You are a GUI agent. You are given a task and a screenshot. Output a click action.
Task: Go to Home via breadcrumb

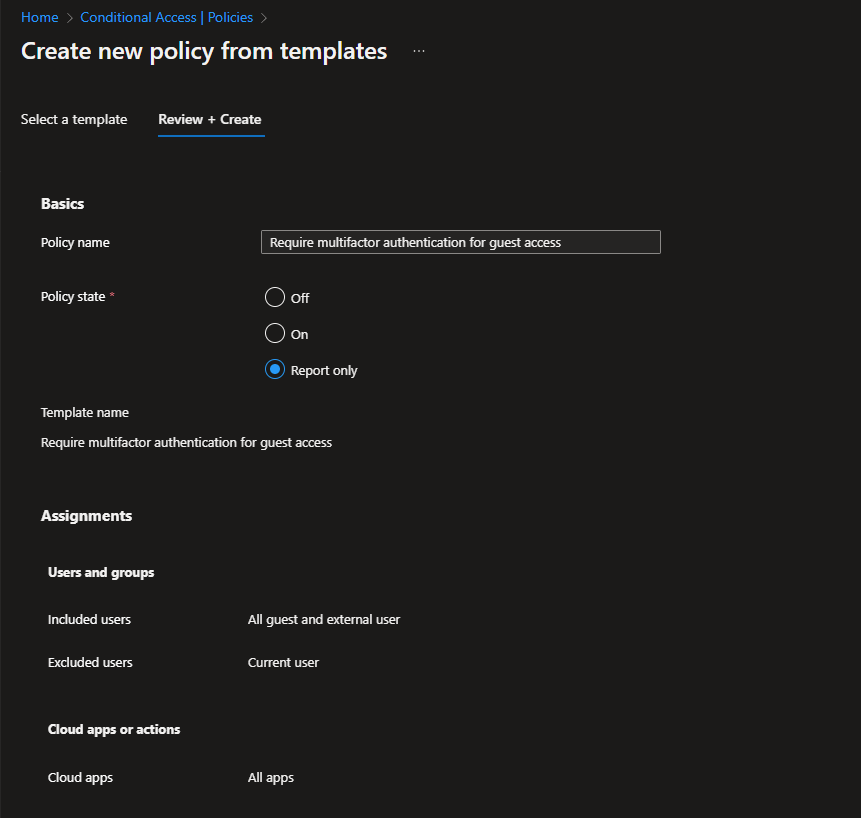[x=39, y=18]
